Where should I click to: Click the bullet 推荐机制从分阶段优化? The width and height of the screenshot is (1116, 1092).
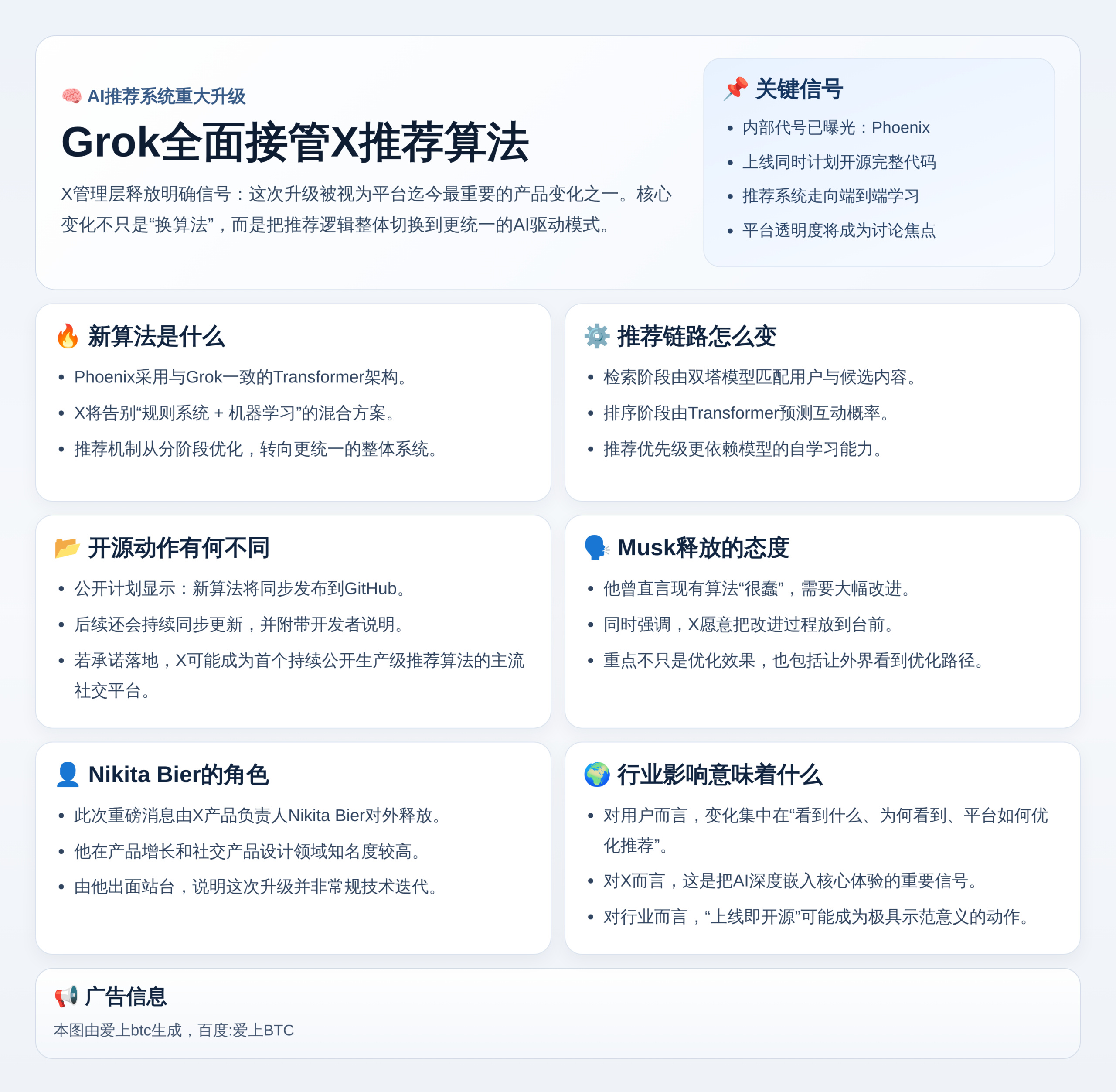[x=256, y=449]
